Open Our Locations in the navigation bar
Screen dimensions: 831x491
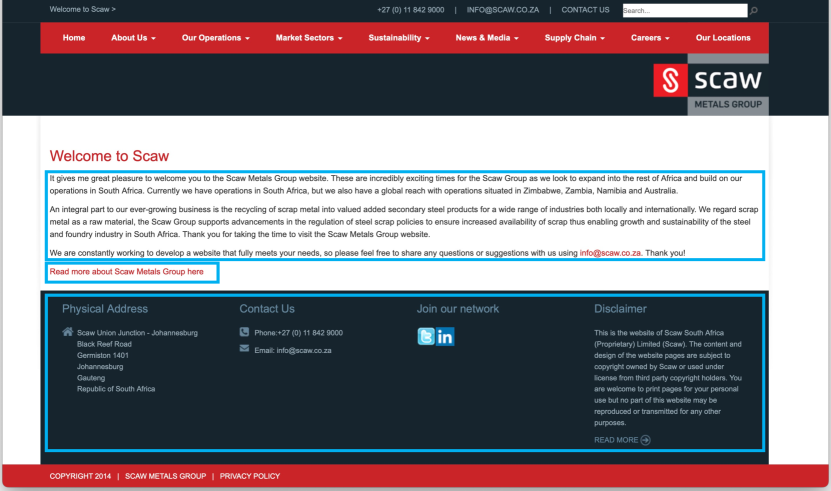tap(723, 38)
